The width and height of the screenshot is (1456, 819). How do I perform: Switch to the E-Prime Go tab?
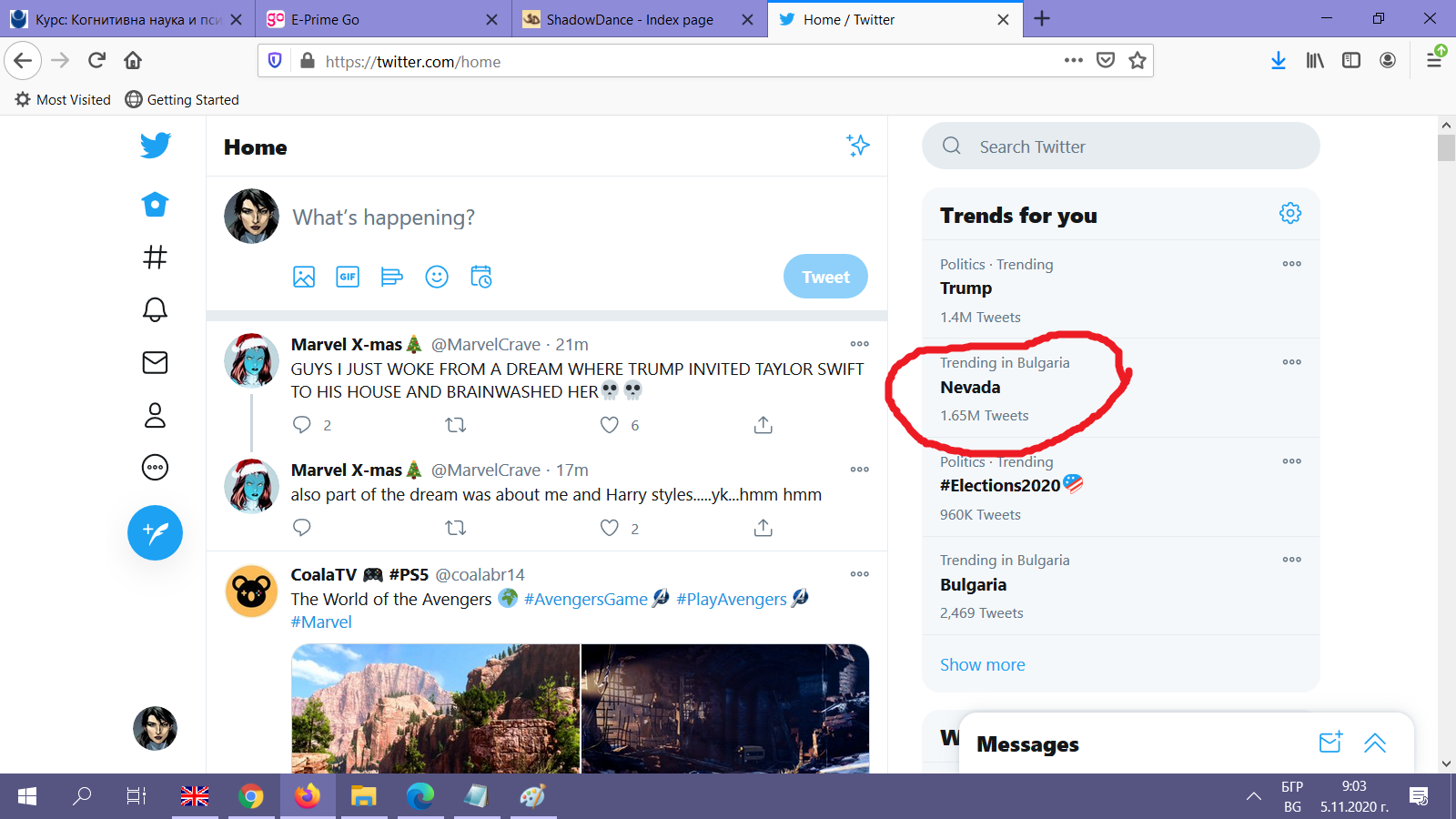pyautogui.click(x=383, y=19)
